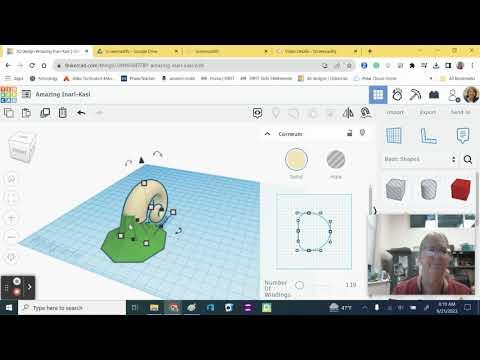This screenshot has height=360, width=480.
Task: Collapse the shapes panel side arrow
Action: click(x=374, y=211)
